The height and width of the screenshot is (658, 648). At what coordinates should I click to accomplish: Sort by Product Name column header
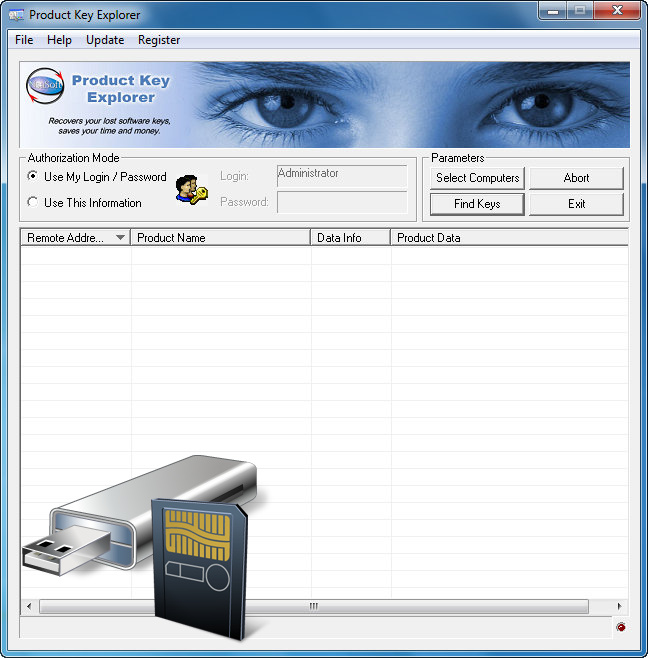coord(220,238)
